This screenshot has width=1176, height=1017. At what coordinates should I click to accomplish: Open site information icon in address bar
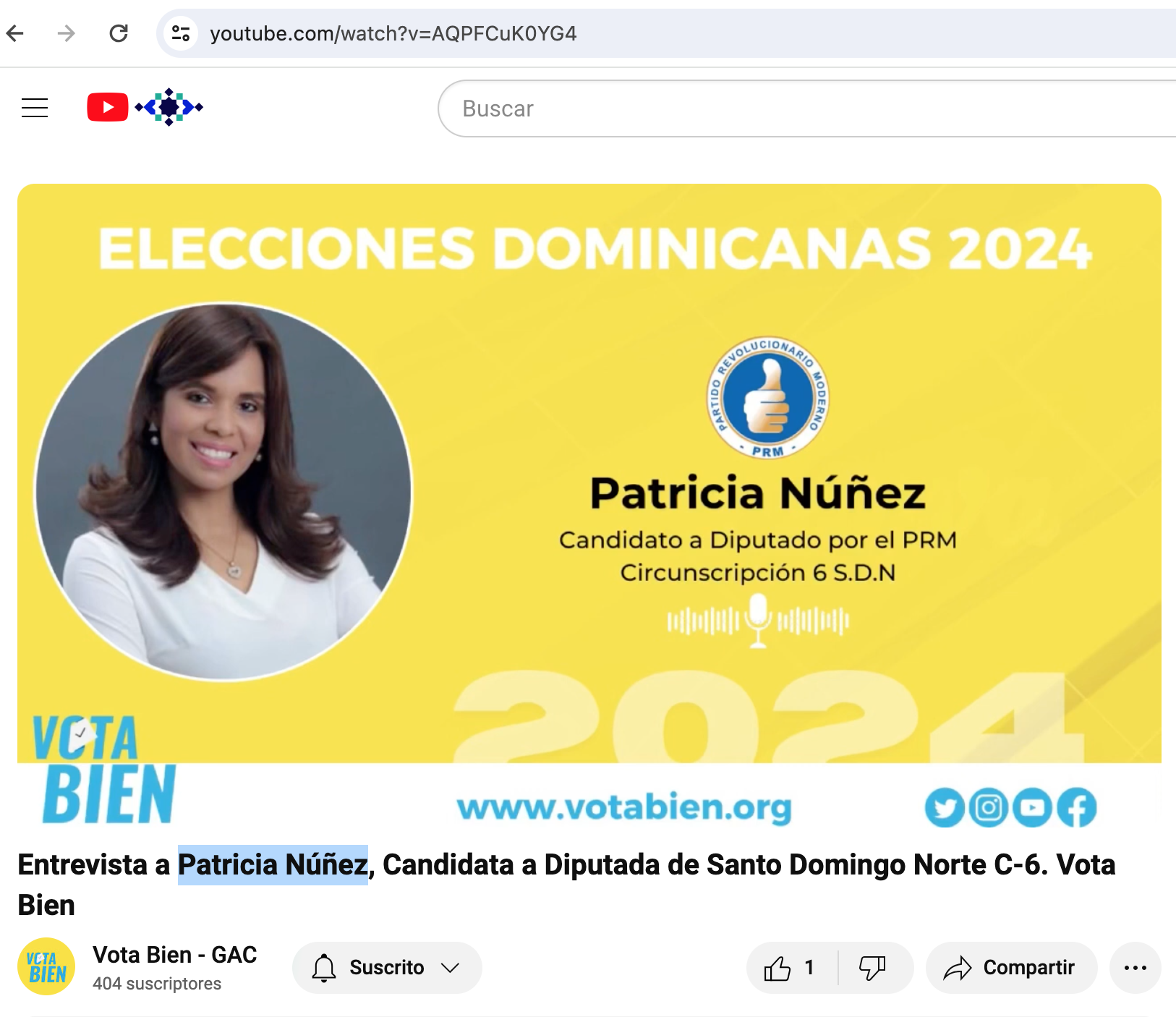pyautogui.click(x=181, y=33)
